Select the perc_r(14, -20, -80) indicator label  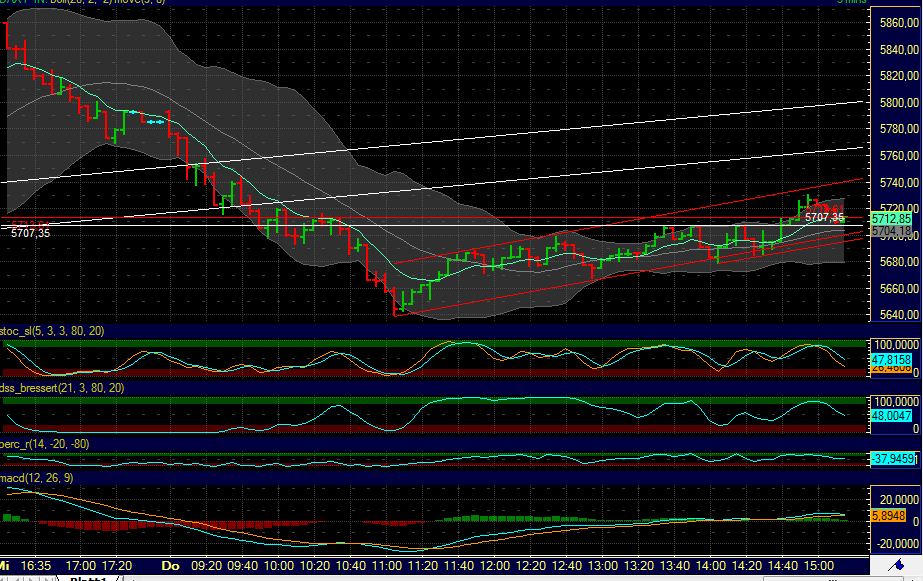45,444
